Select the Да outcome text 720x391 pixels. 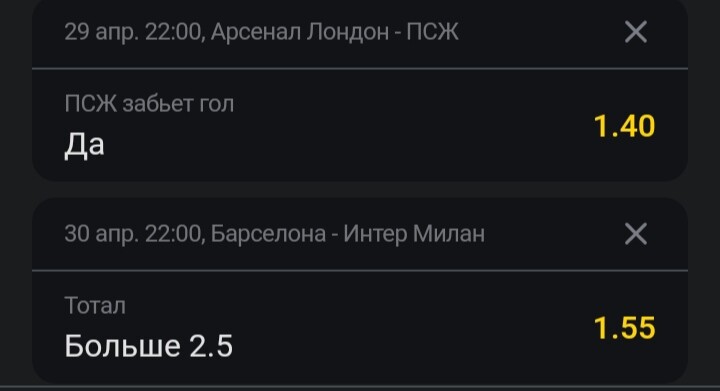(84, 145)
